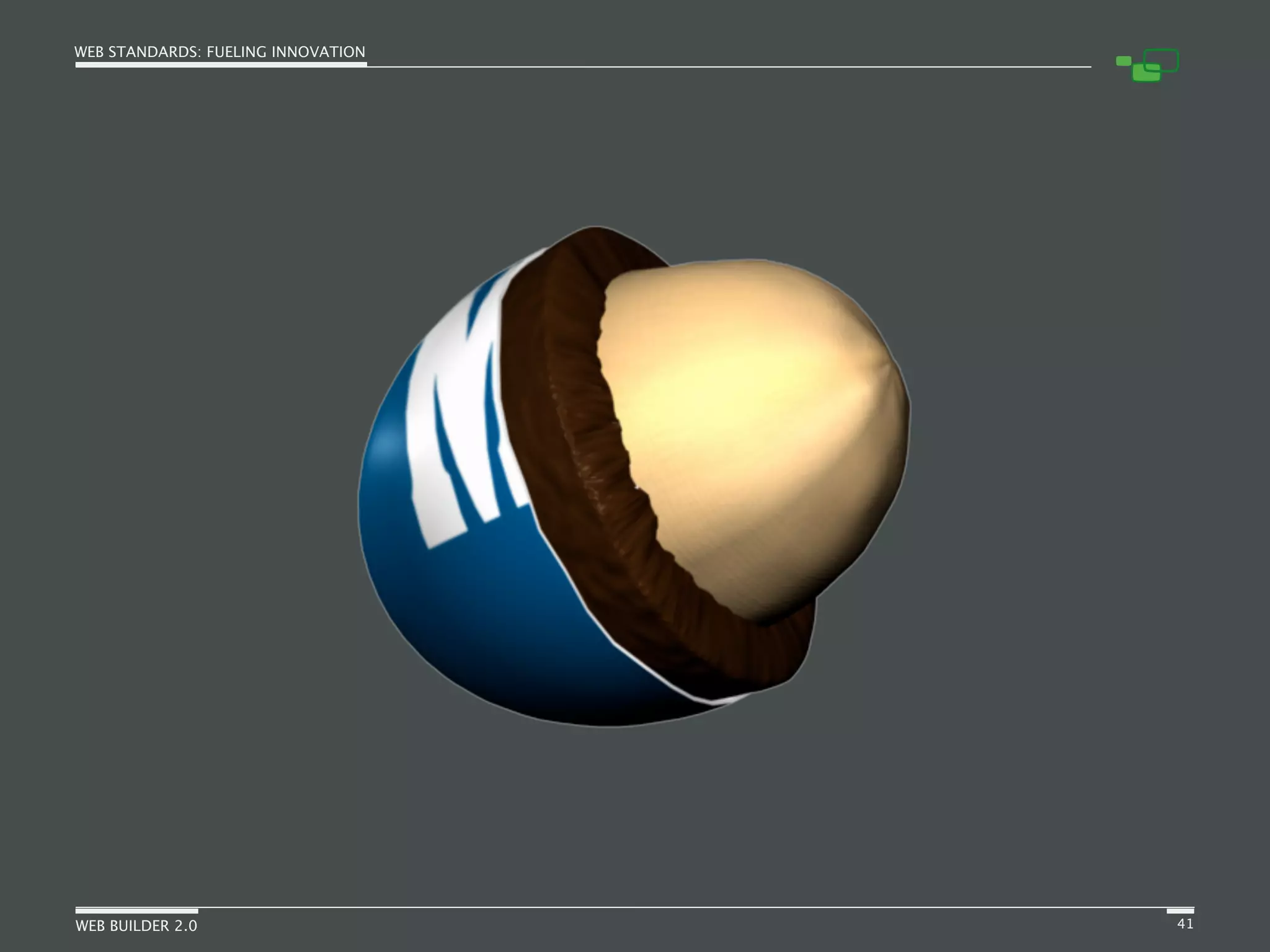The width and height of the screenshot is (1270, 952).
Task: Click the slide number 41
Action: 1185,923
